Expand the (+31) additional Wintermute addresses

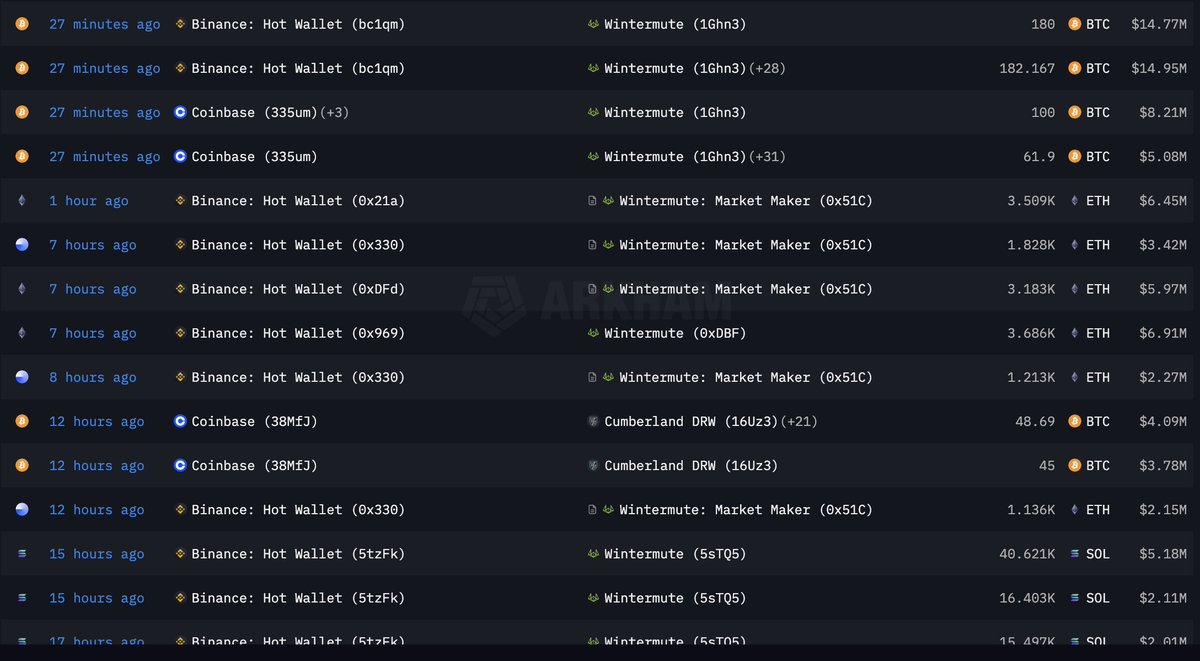768,157
